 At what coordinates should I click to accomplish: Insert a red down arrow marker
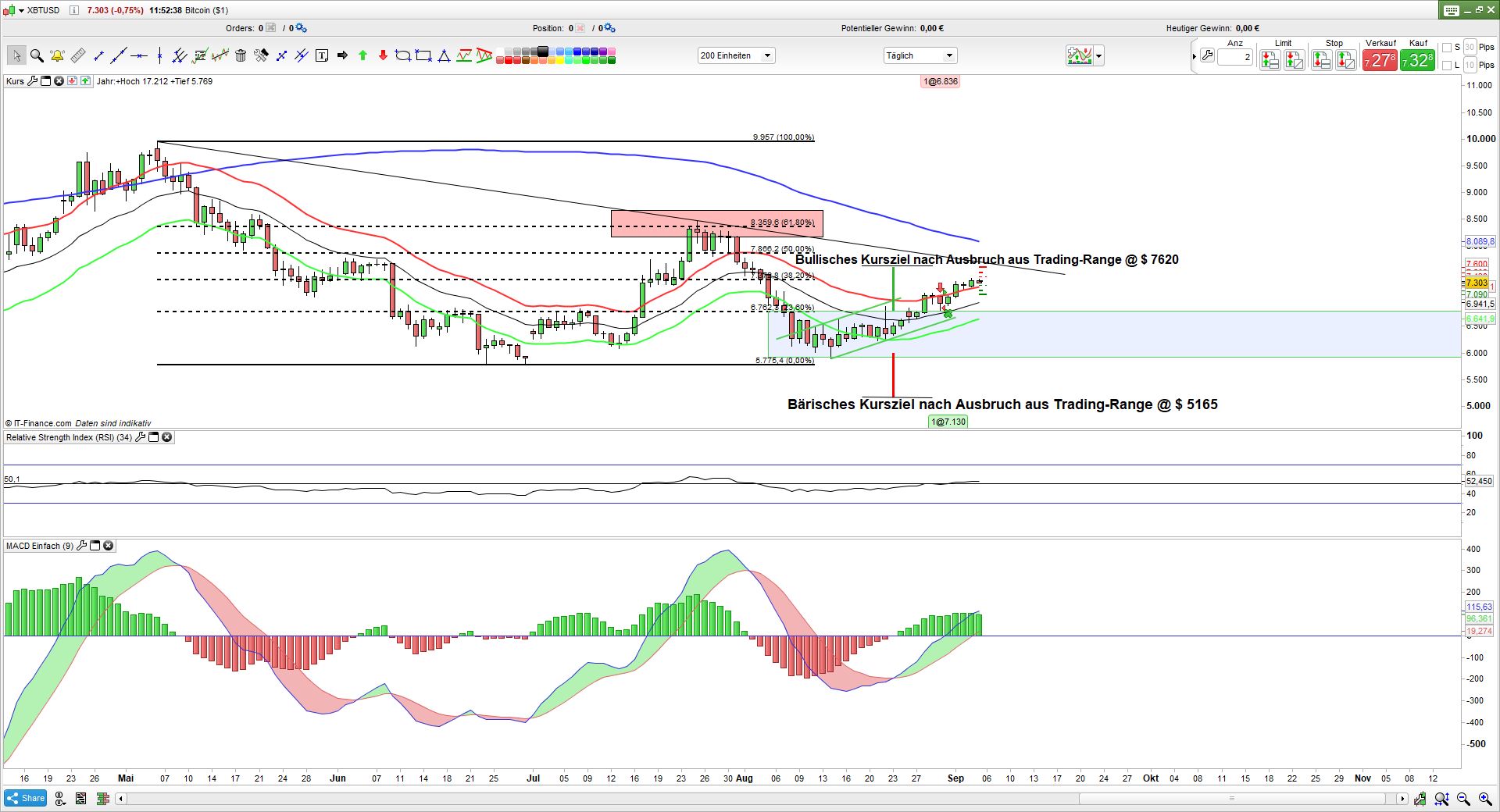(383, 55)
